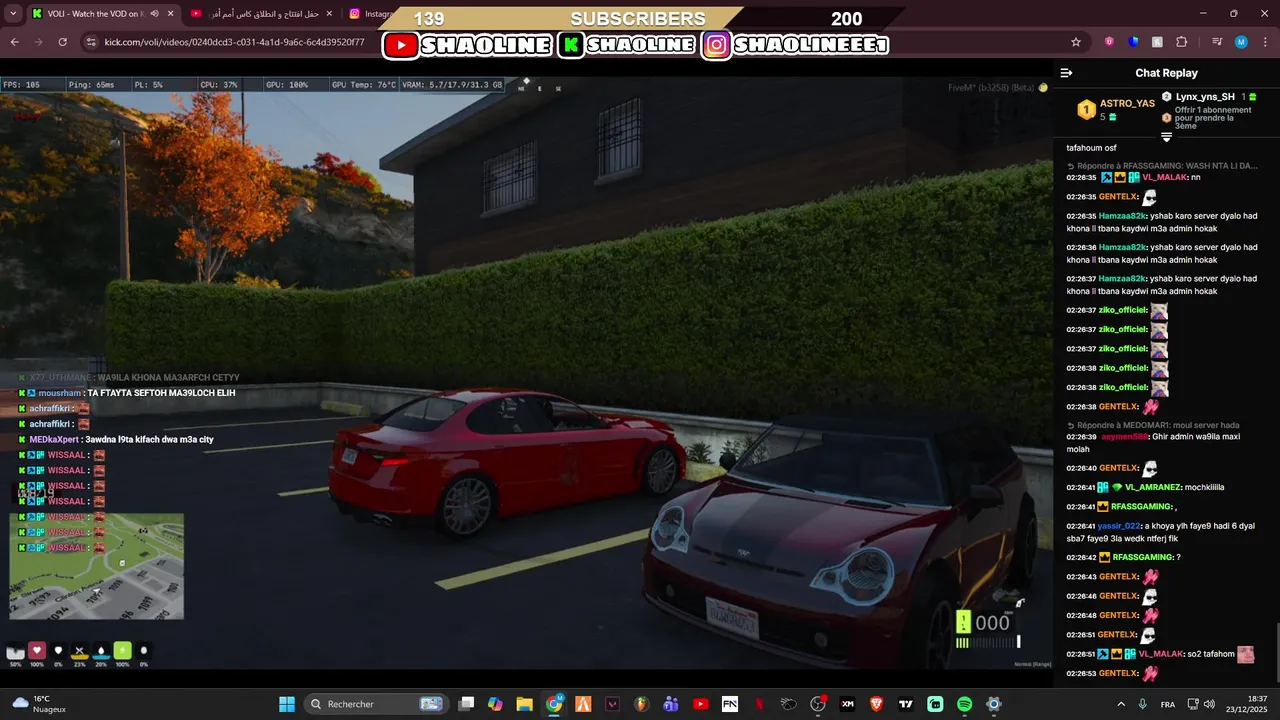Open the weather widget showing 16°C Nuageux
This screenshot has height=720, width=1280.
tap(38, 704)
